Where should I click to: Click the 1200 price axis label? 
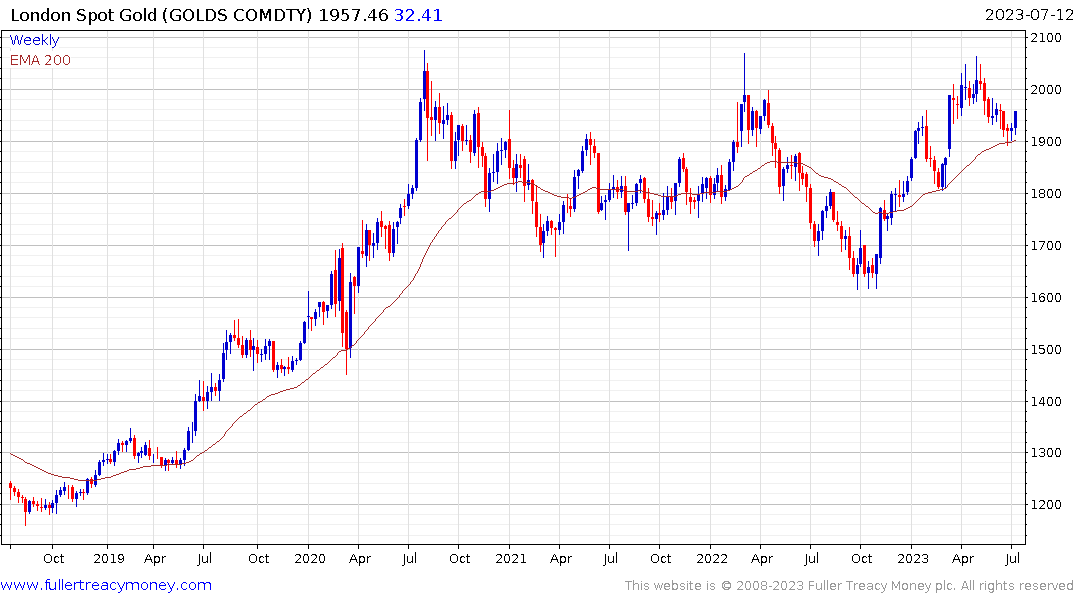click(x=1046, y=505)
